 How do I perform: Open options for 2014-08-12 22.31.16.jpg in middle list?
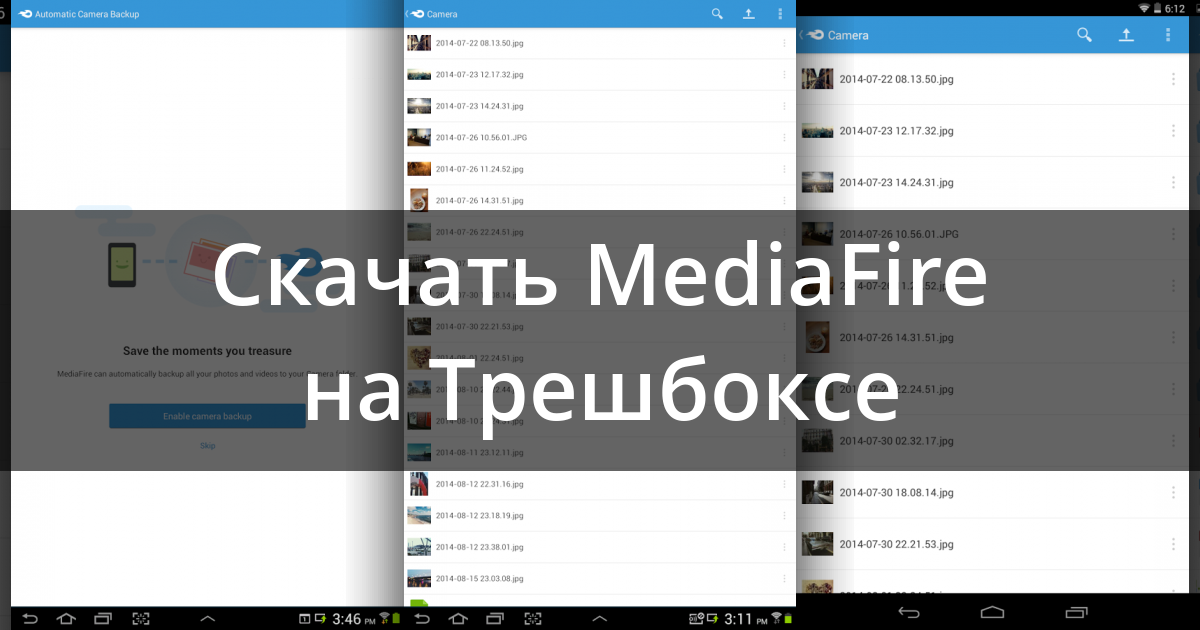click(x=784, y=484)
